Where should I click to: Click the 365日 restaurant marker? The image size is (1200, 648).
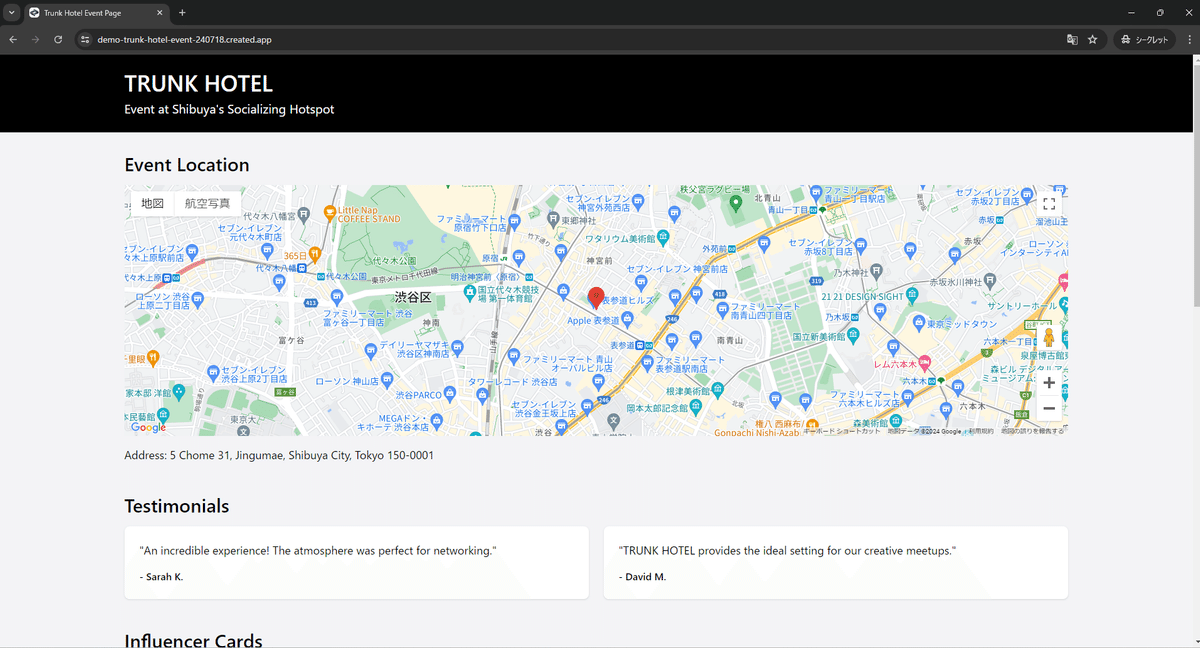click(315, 255)
